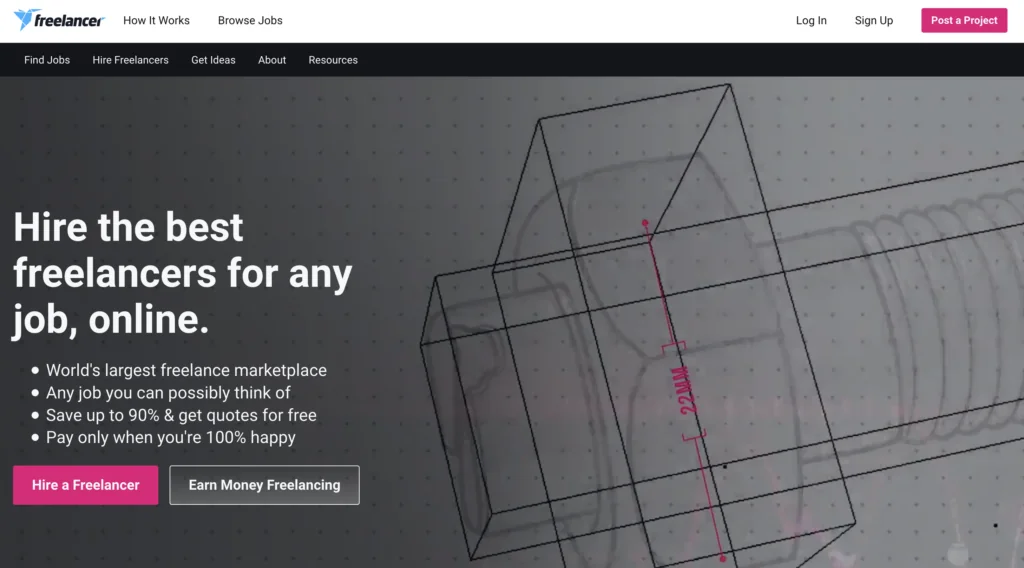Screen dimensions: 1024x568
Task: Select the Get Ideas menu item
Action: coord(213,60)
